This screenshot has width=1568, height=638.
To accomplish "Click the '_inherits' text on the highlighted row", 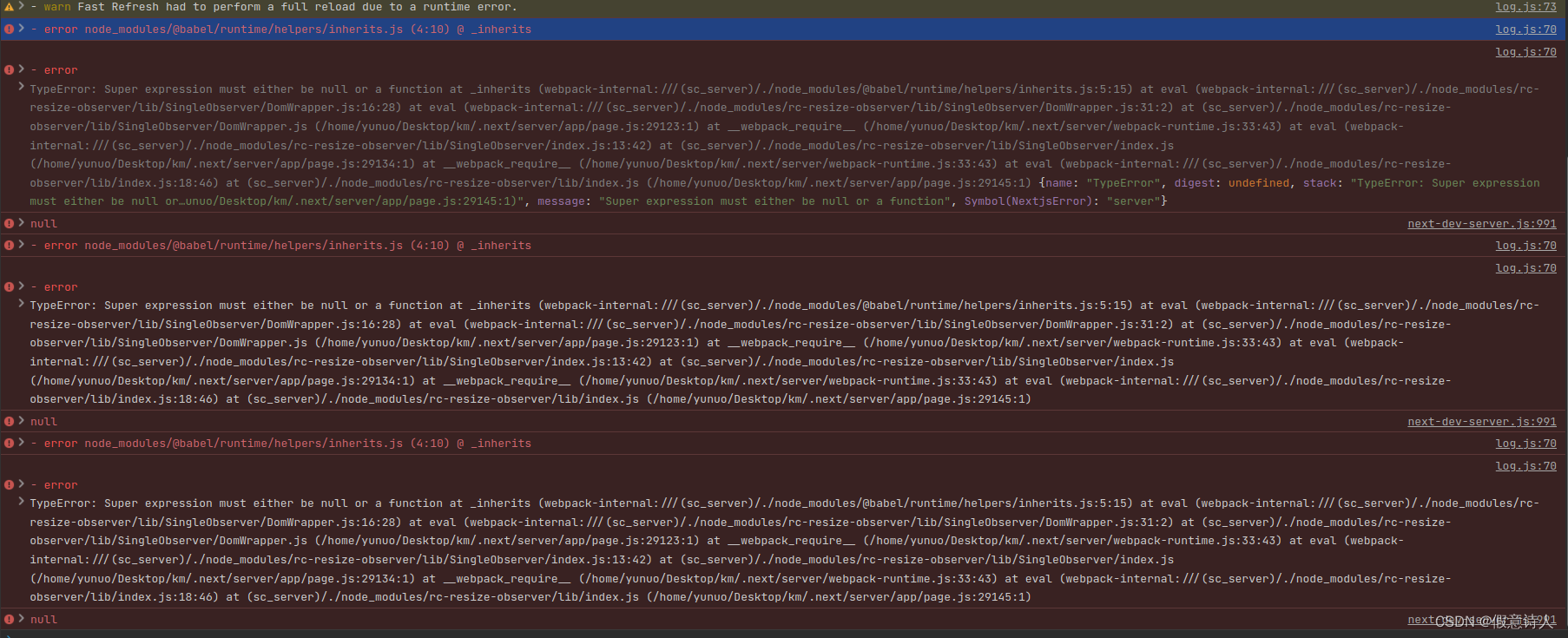I will [501, 30].
